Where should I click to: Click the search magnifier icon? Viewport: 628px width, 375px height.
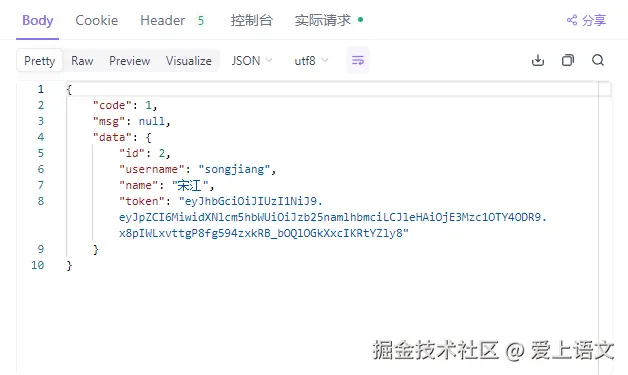[x=598, y=60]
